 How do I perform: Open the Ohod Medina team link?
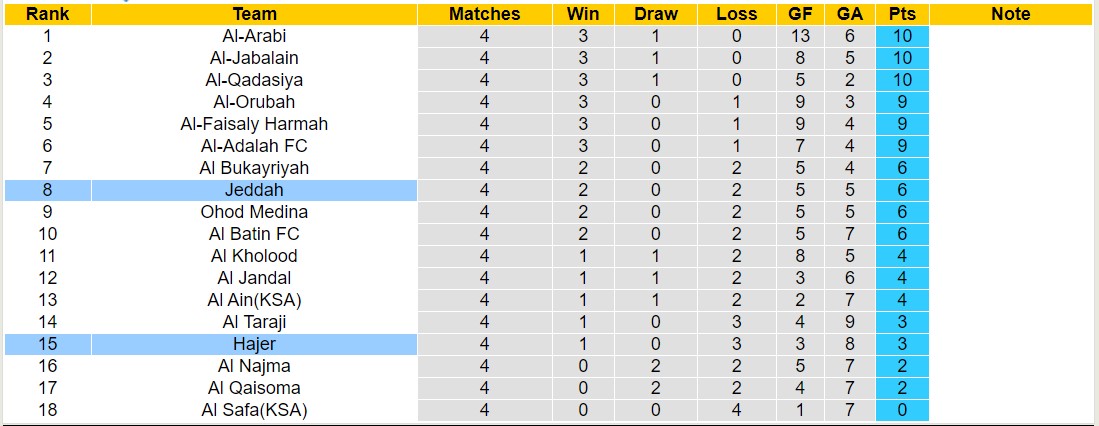tap(254, 212)
